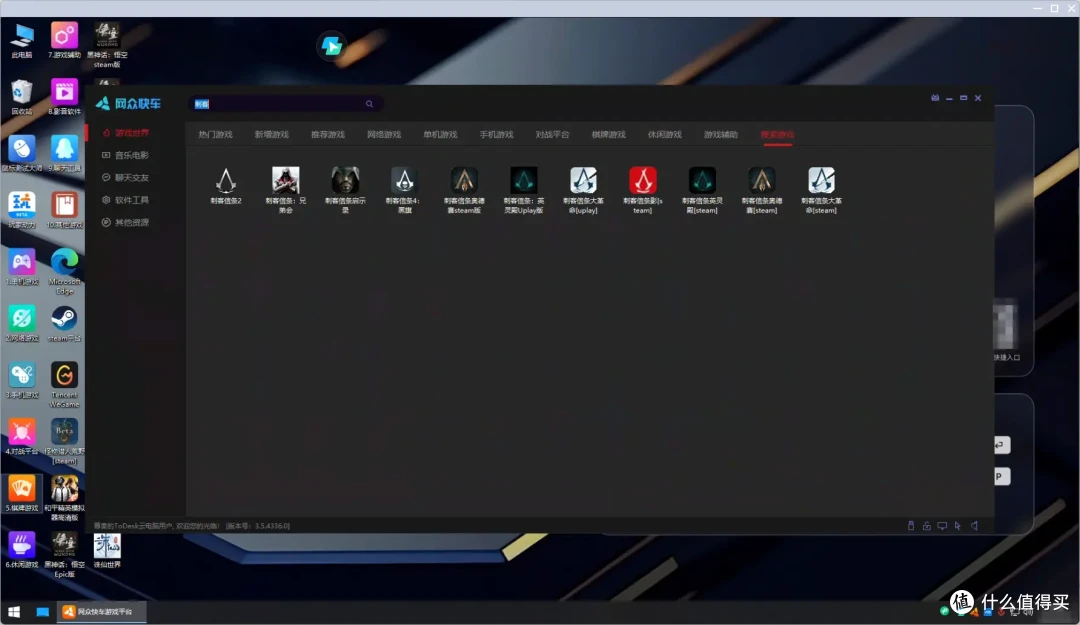Click the 网众快车 logo
This screenshot has width=1080, height=625.
click(129, 103)
